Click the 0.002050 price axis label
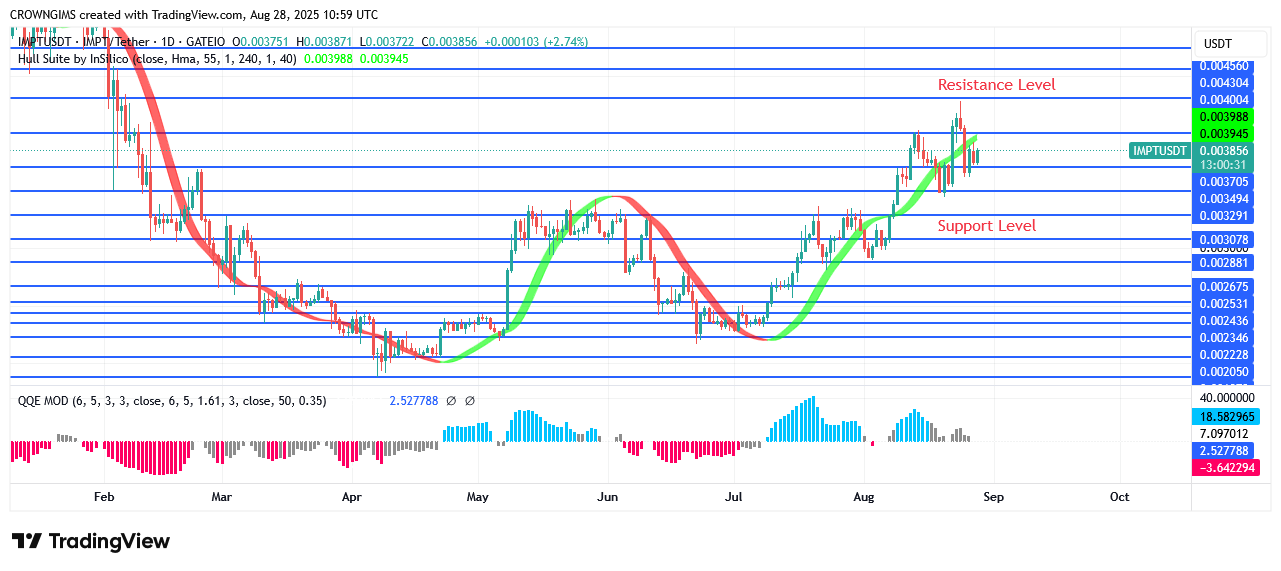 pos(1225,372)
